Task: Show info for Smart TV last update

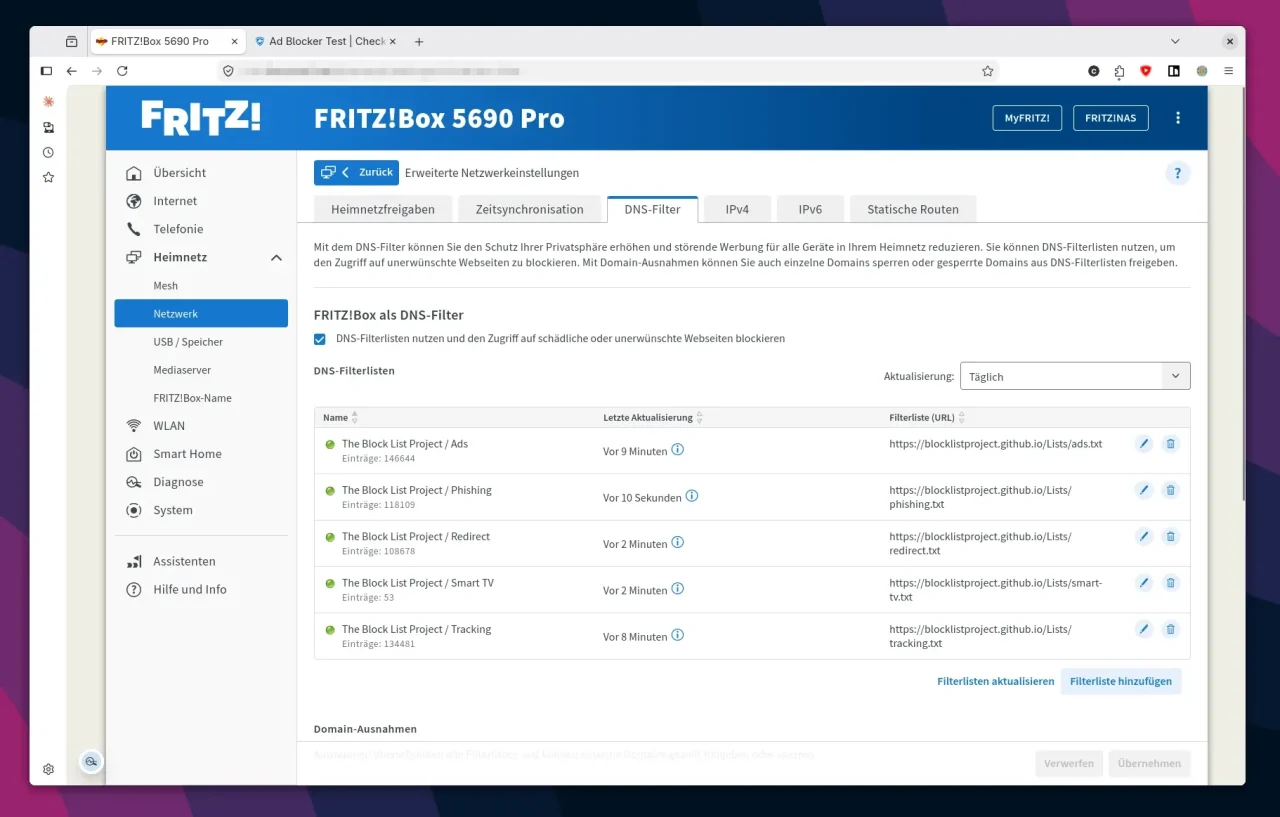Action: point(677,589)
